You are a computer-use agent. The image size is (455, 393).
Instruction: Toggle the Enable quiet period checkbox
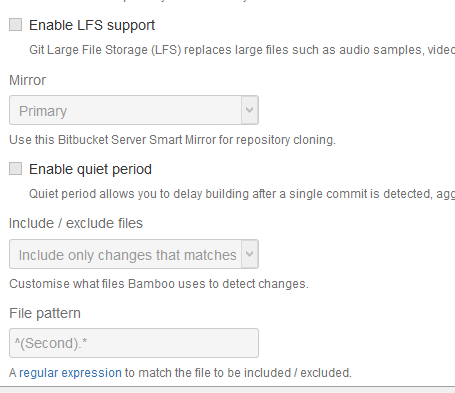pyautogui.click(x=15, y=169)
